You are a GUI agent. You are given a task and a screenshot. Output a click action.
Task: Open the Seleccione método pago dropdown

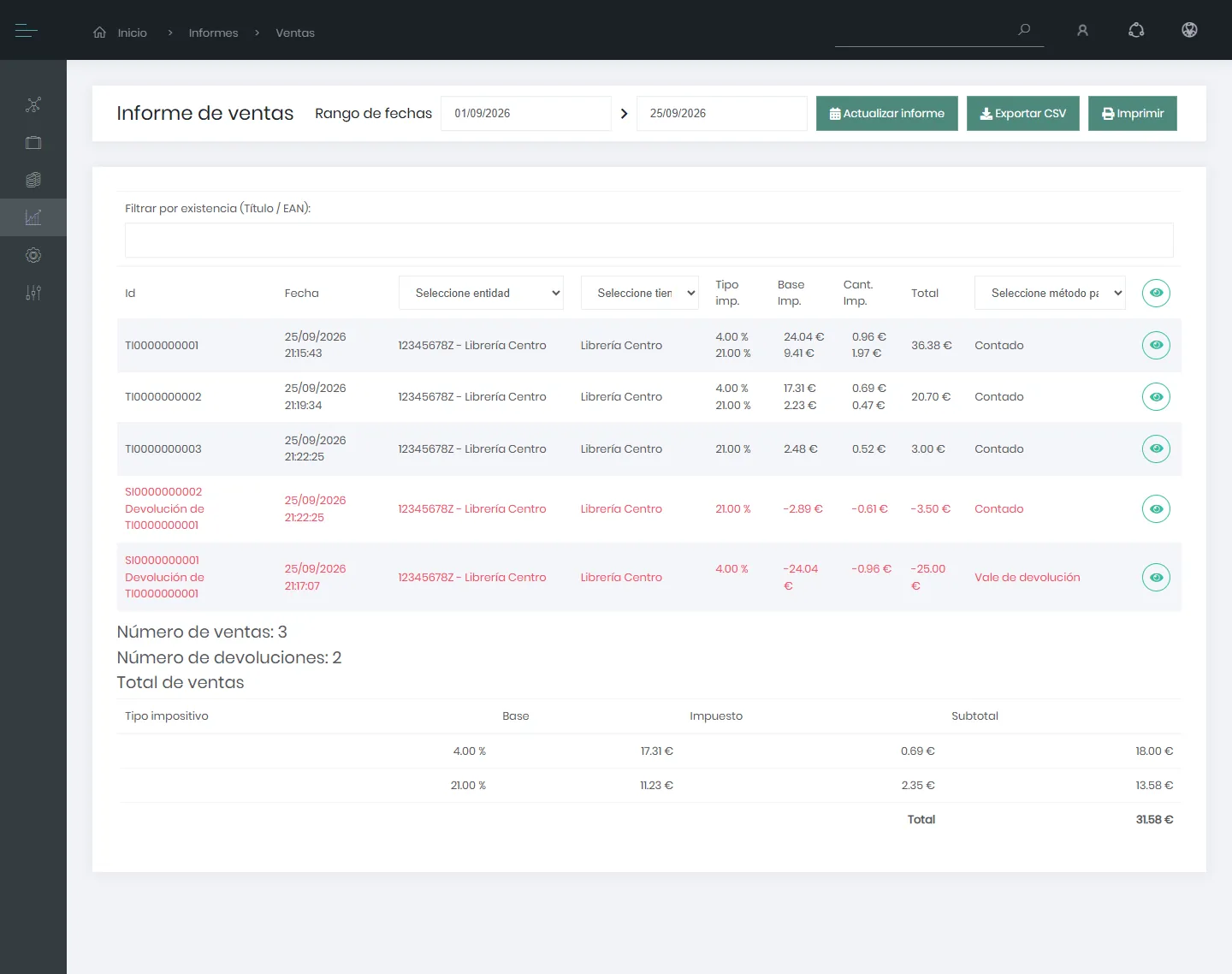(x=1050, y=293)
